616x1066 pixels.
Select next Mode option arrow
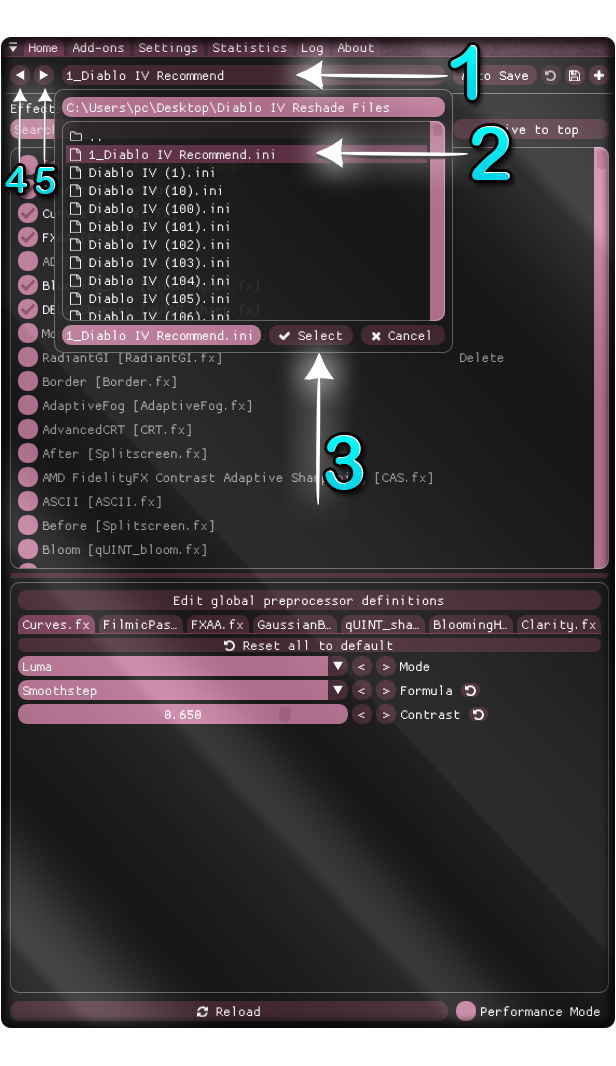click(x=386, y=667)
